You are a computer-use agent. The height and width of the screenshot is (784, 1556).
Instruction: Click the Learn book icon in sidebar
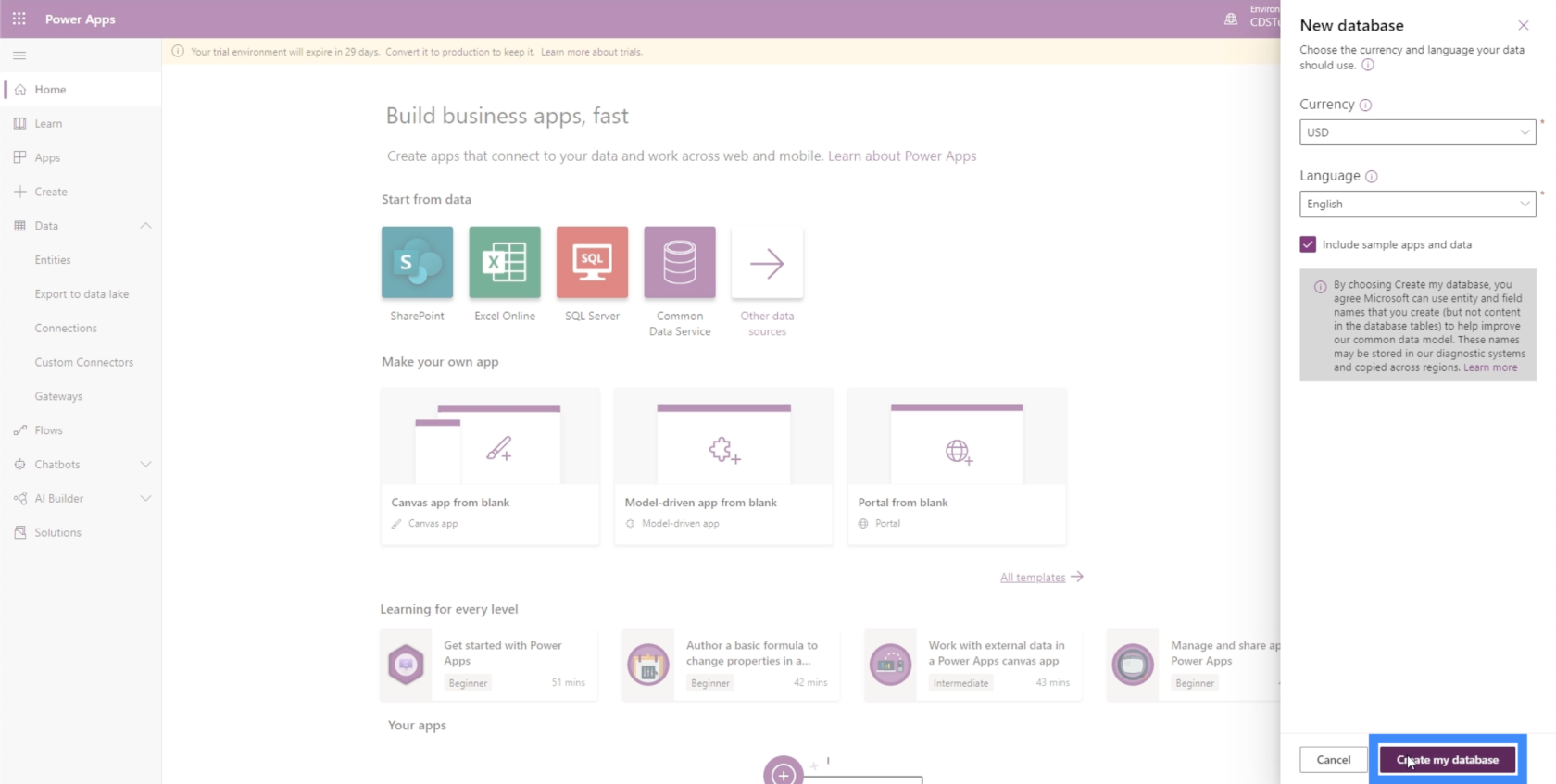coord(20,123)
